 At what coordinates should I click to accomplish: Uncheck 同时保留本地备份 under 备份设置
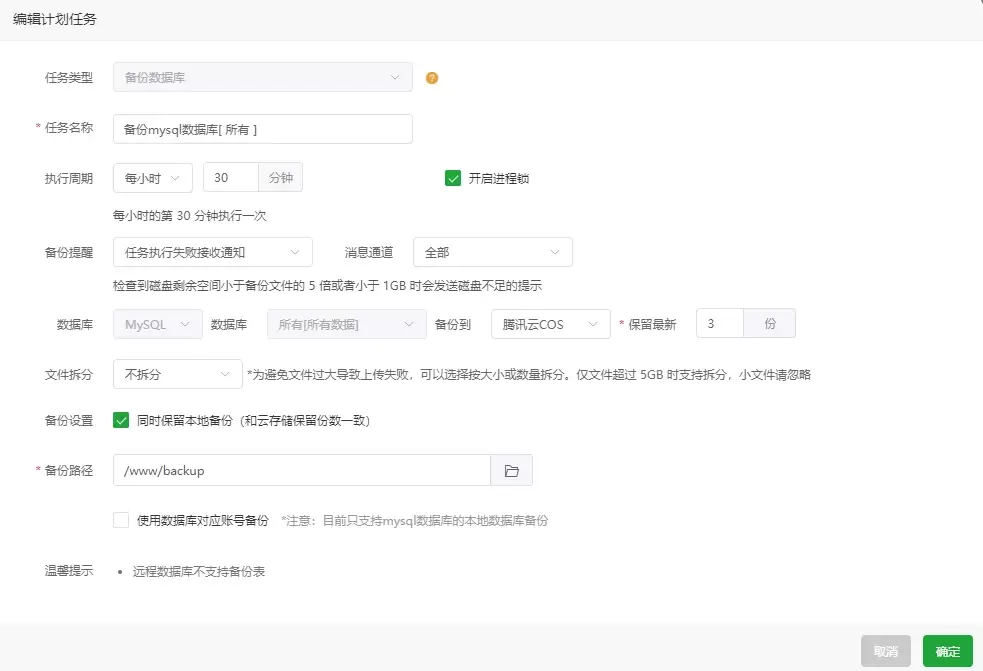pos(120,420)
